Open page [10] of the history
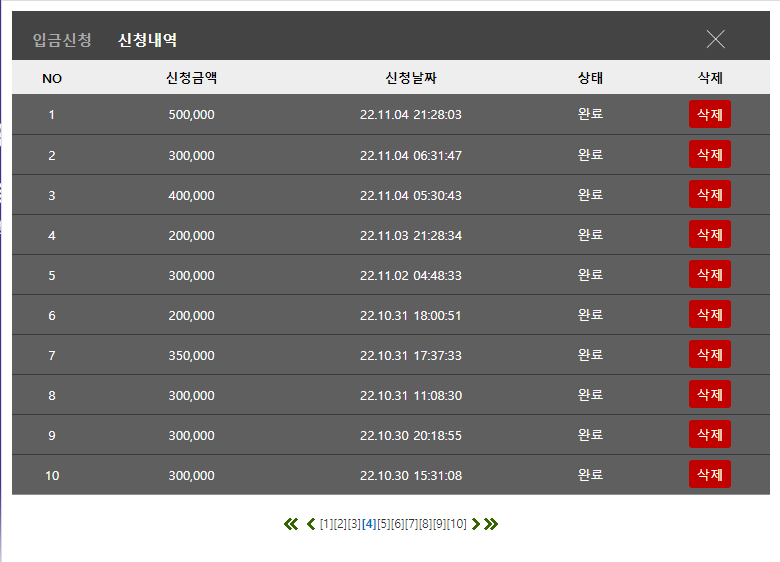 457,524
